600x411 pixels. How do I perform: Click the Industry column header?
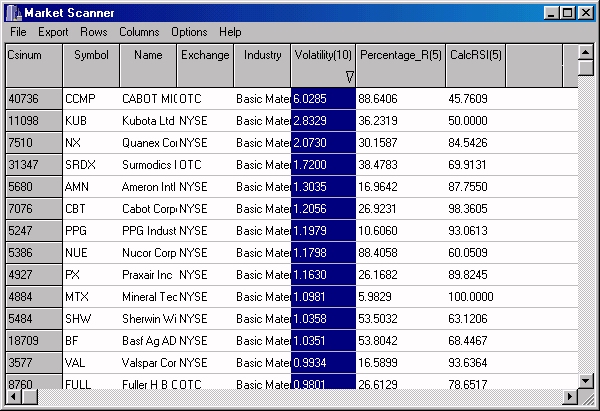tap(262, 65)
